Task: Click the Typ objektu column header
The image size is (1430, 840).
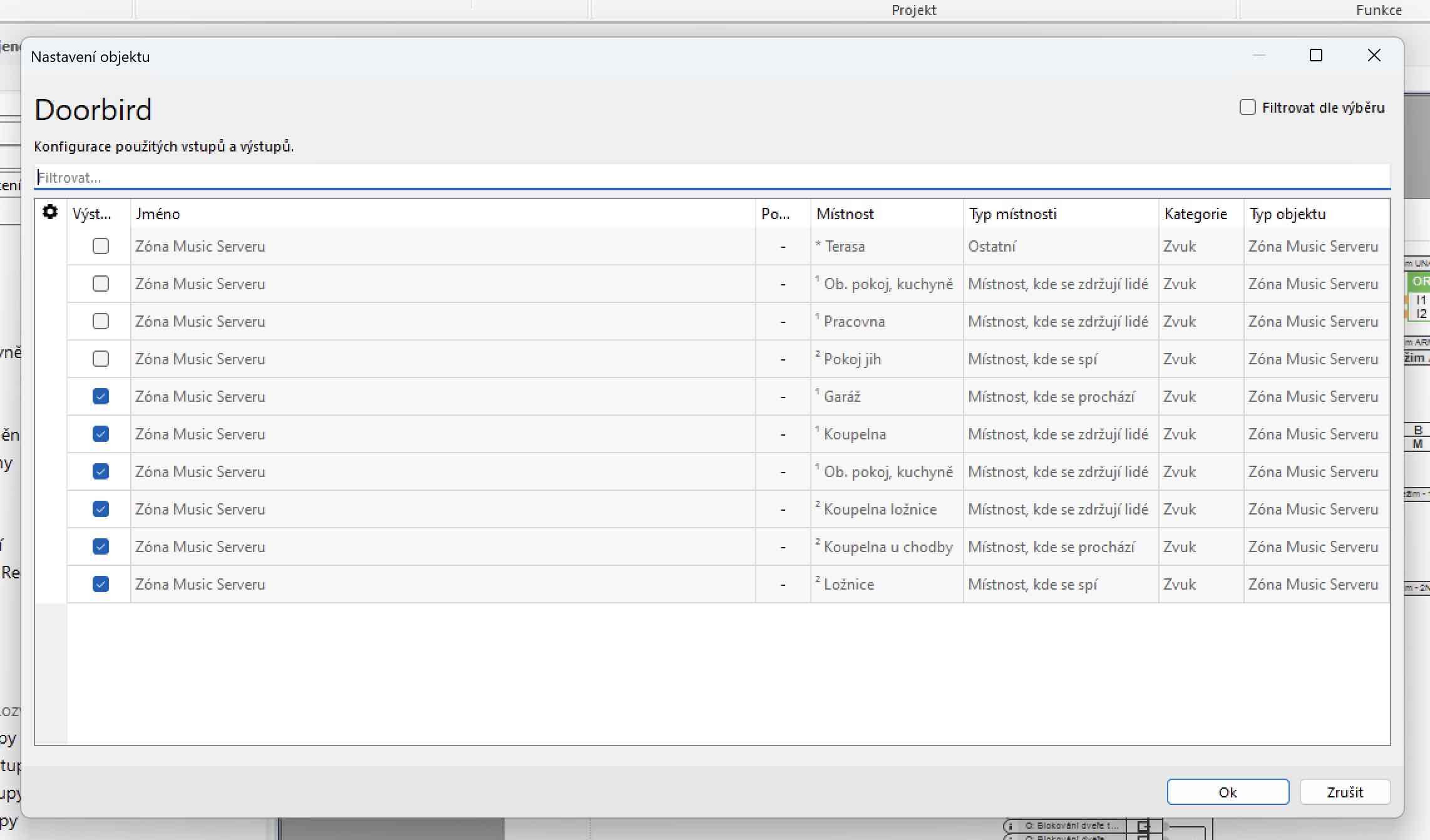Action: [1287, 214]
